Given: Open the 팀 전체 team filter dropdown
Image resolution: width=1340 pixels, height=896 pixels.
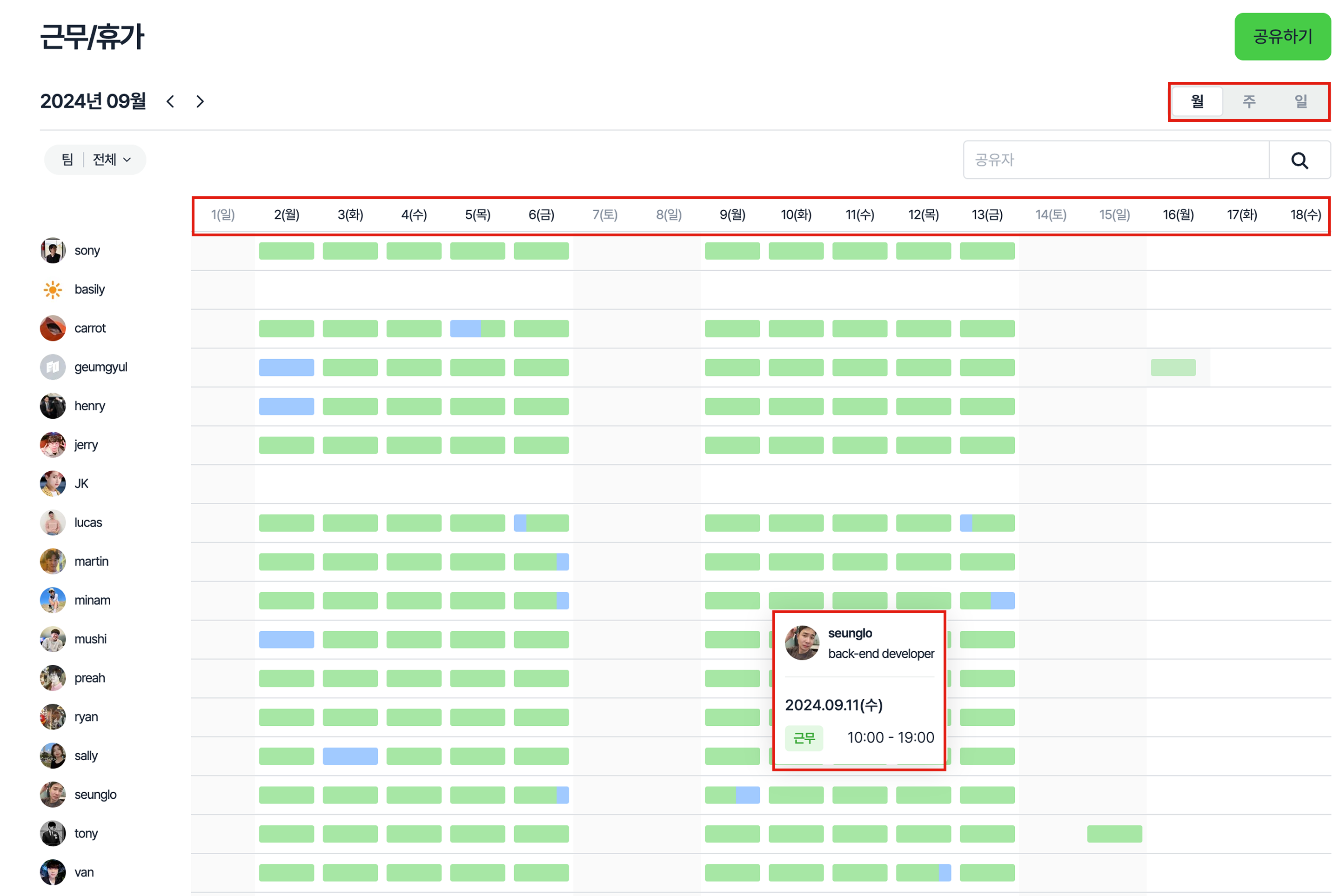Looking at the screenshot, I should [95, 160].
